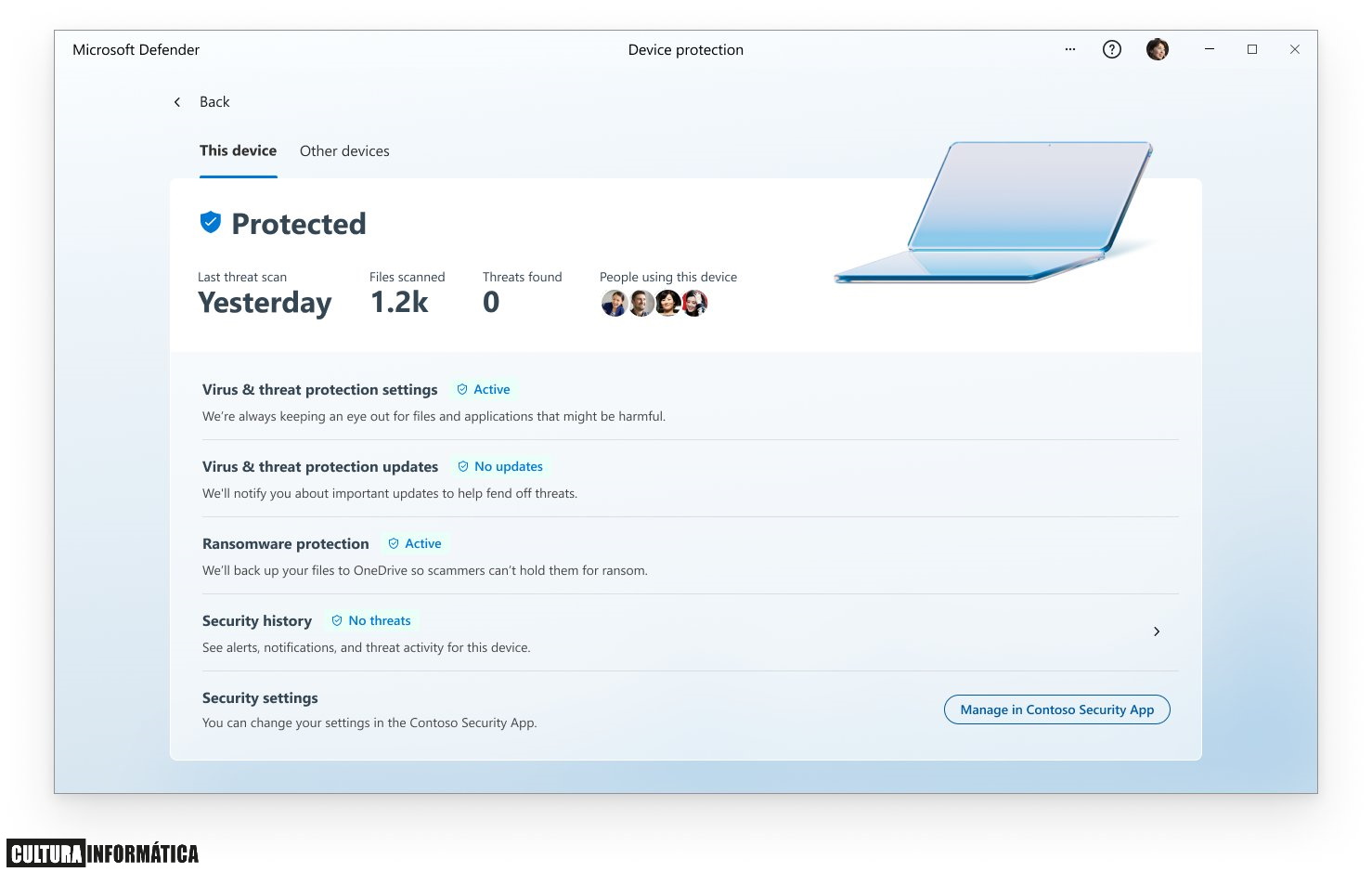Click the laptop illustration thumbnail
1372x872 pixels.
(993, 213)
